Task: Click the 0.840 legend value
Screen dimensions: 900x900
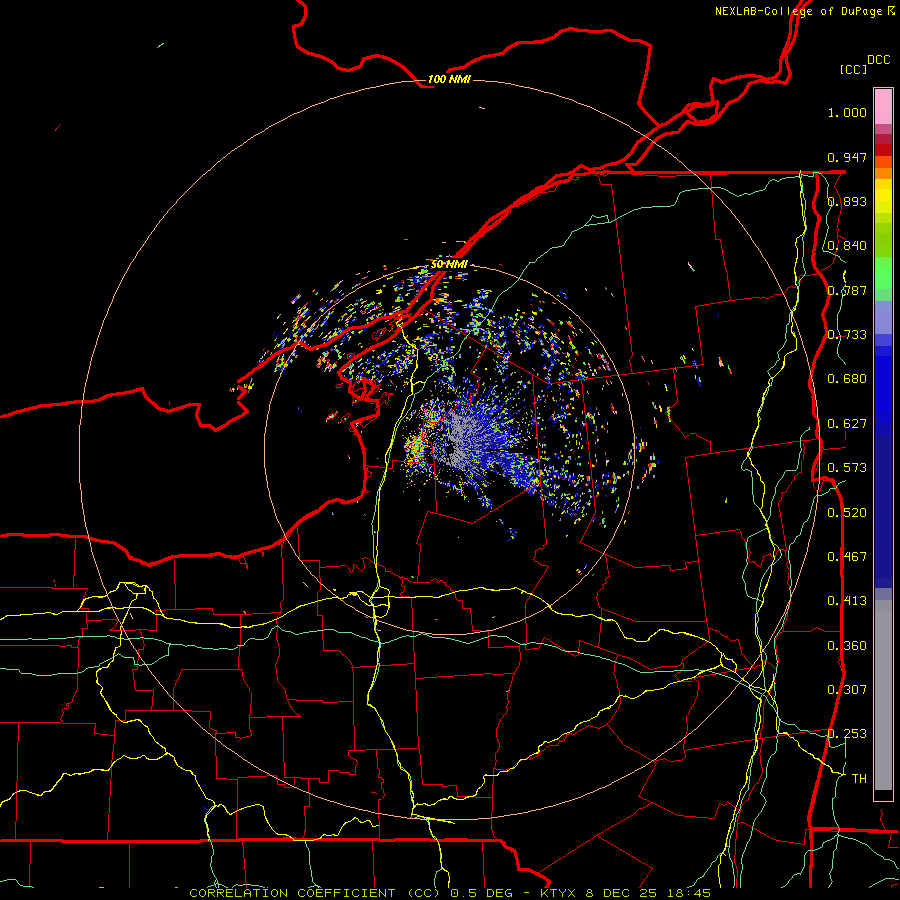Action: click(x=847, y=246)
